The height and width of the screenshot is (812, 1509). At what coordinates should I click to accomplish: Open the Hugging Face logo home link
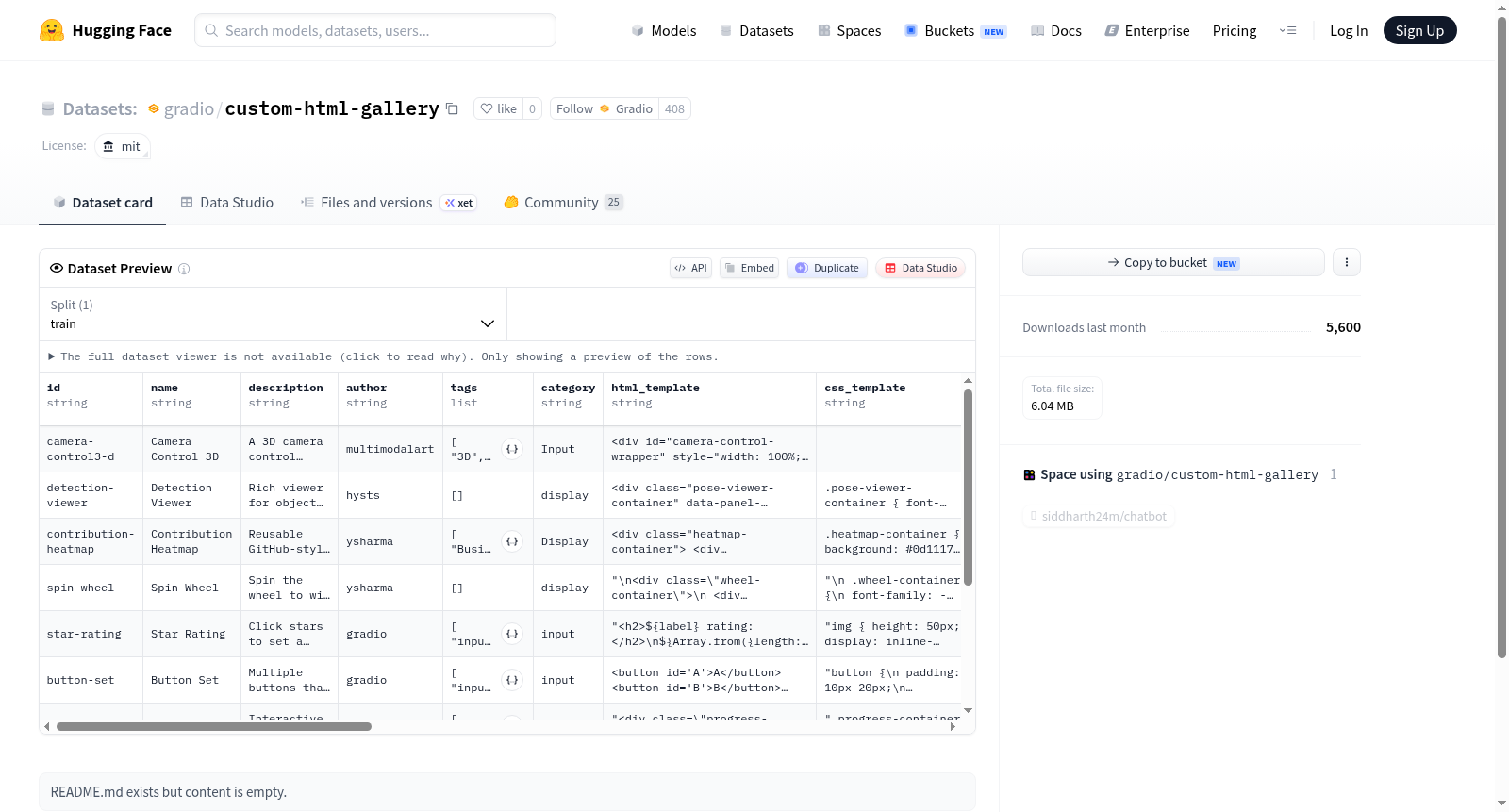(x=106, y=30)
